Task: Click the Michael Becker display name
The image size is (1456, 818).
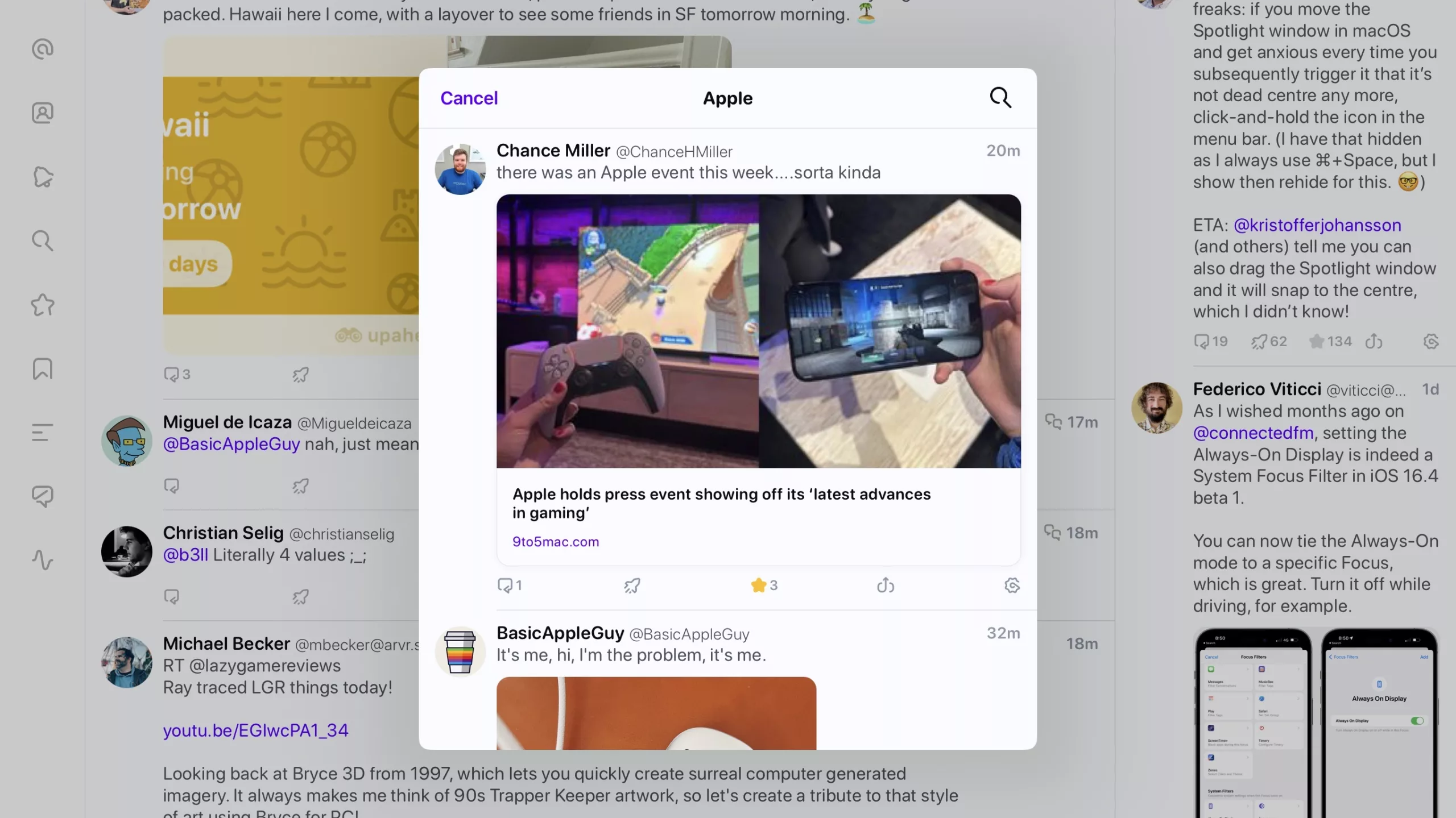Action: click(x=226, y=643)
